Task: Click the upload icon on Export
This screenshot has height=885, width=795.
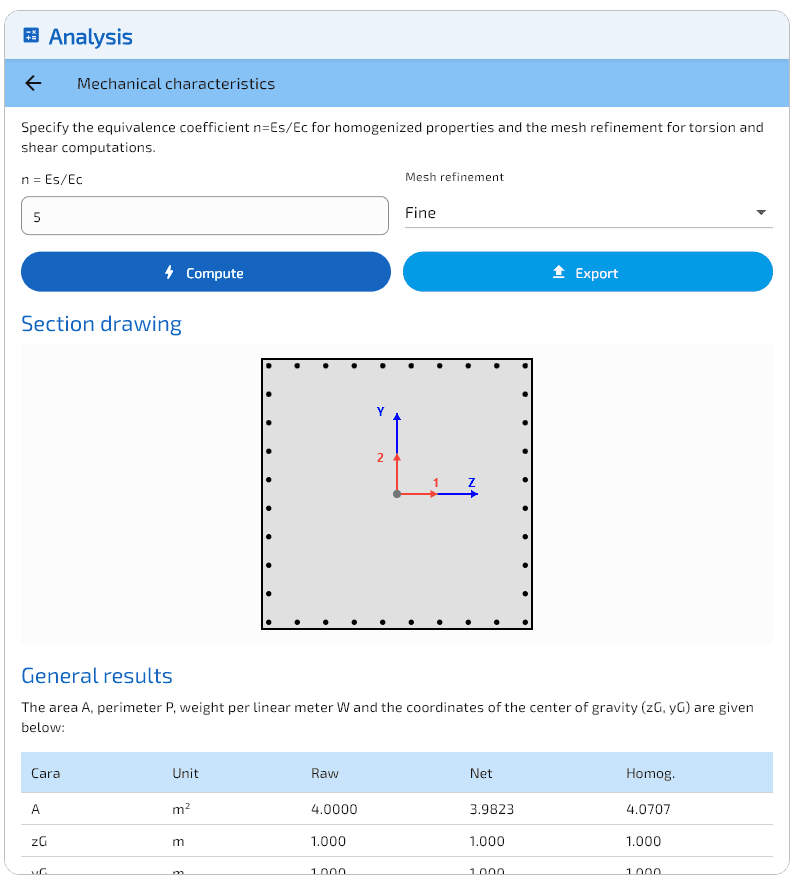Action: [x=559, y=273]
